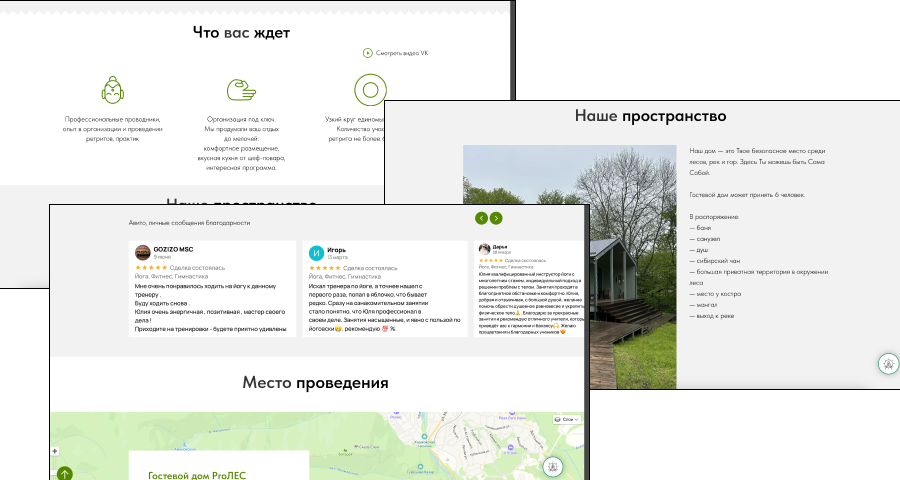900x480 pixels.
Task: Click the monk-face icon for professional guides
Action: tap(112, 90)
